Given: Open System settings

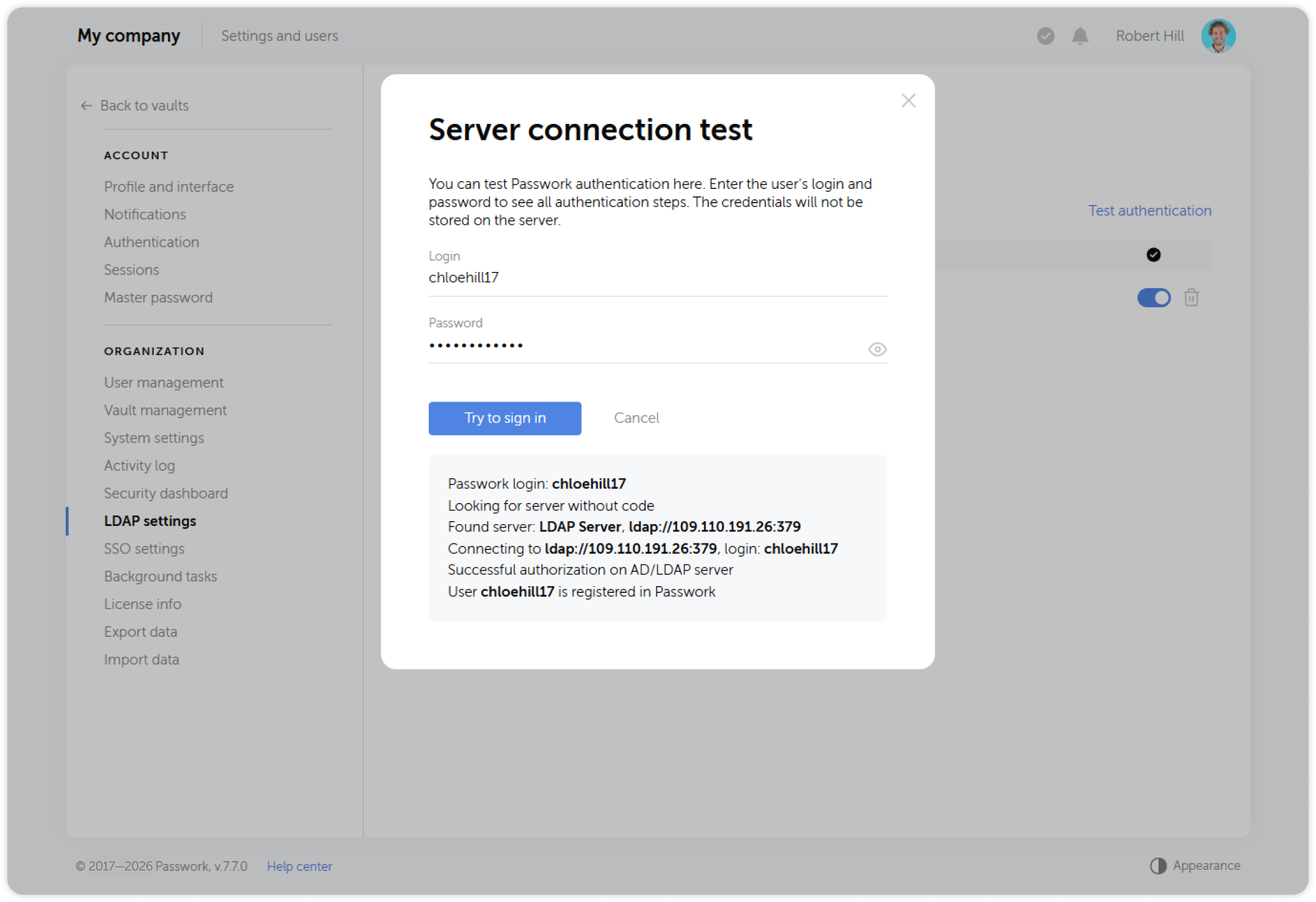Looking at the screenshot, I should 154,438.
